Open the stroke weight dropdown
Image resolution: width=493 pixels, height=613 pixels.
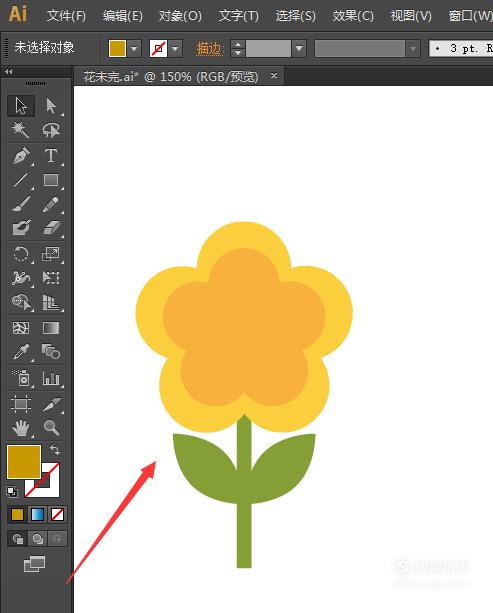pos(299,49)
